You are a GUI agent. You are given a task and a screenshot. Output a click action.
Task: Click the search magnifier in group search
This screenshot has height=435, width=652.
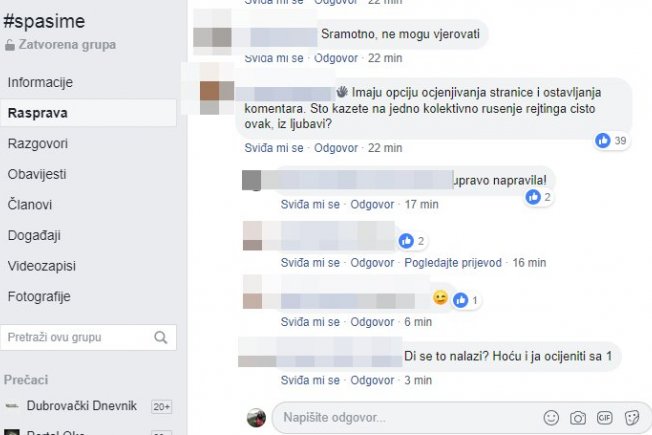click(x=161, y=337)
